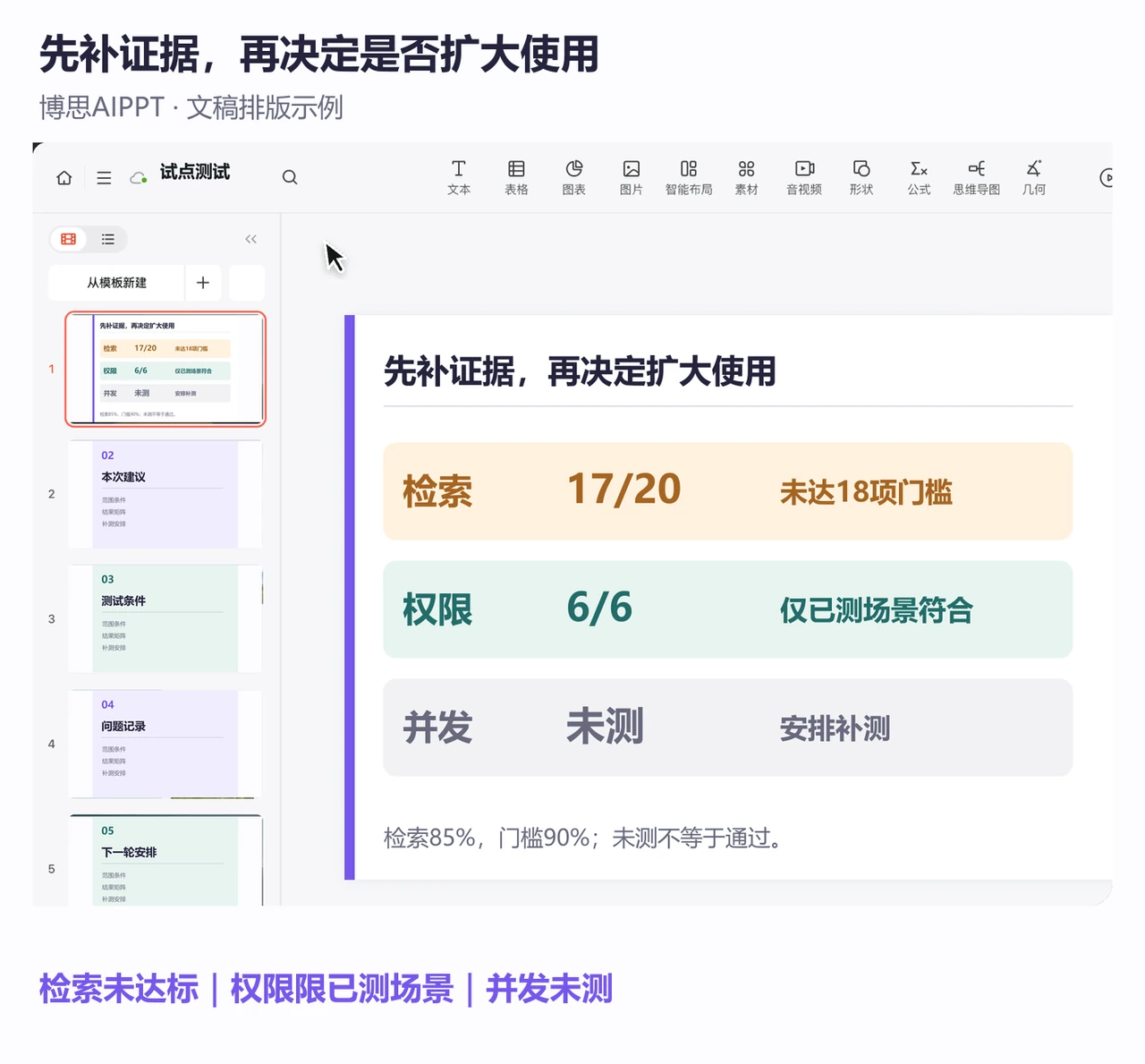Click the document title 试点测试
Image resolution: width=1145 pixels, height=1064 pixels.
[195, 172]
